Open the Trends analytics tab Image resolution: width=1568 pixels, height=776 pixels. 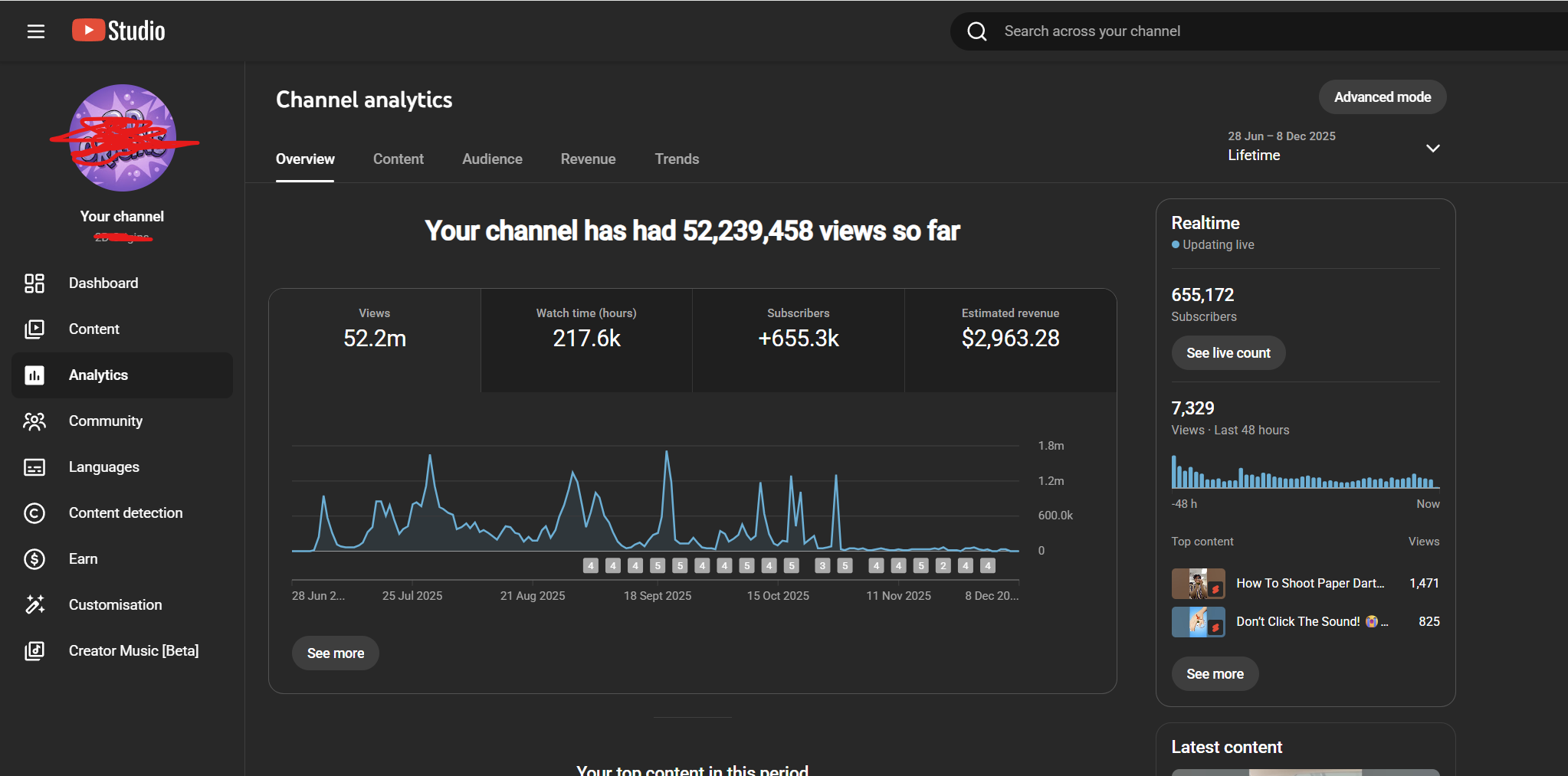[x=677, y=159]
